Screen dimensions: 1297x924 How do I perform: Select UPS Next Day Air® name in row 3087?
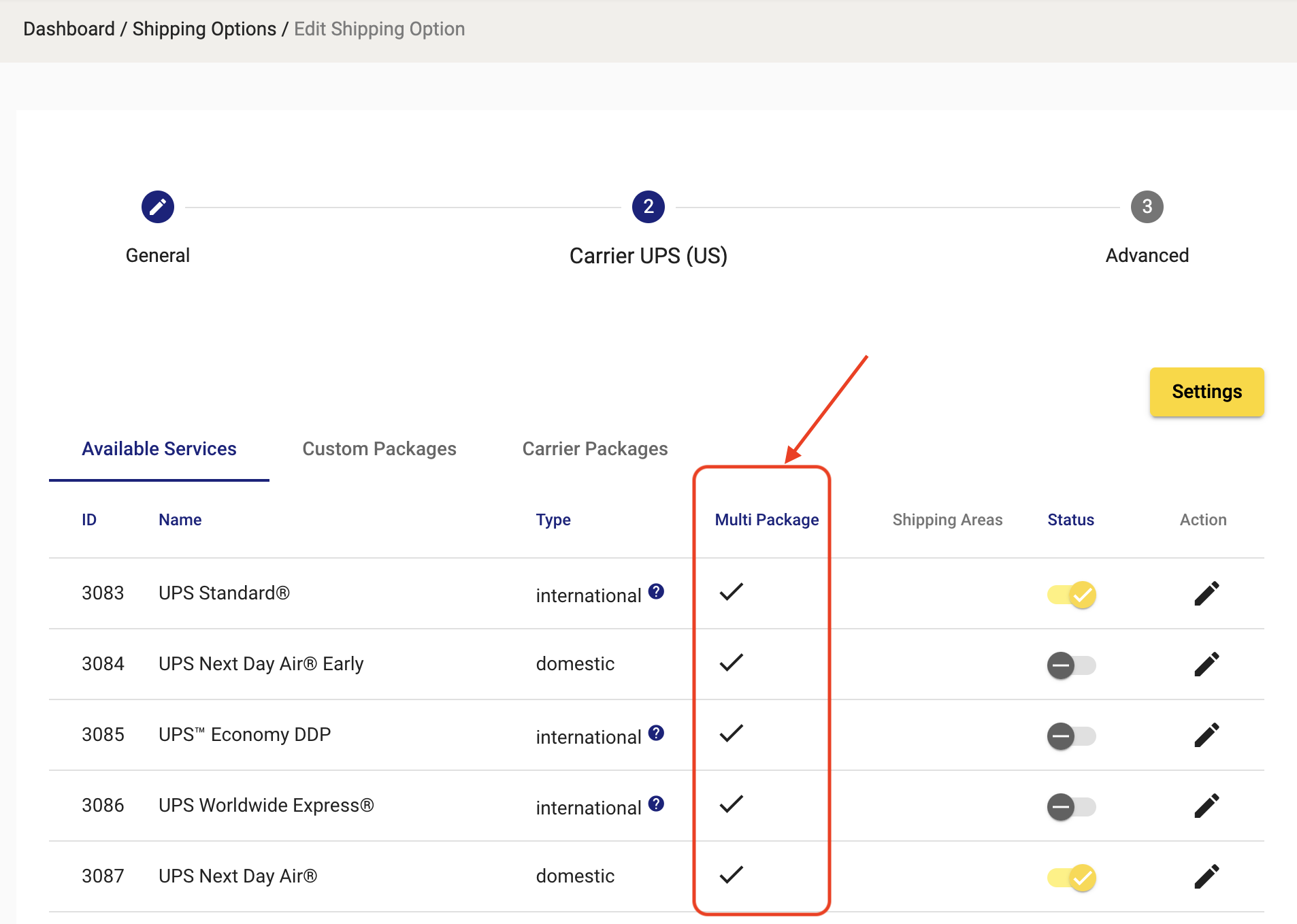click(237, 876)
